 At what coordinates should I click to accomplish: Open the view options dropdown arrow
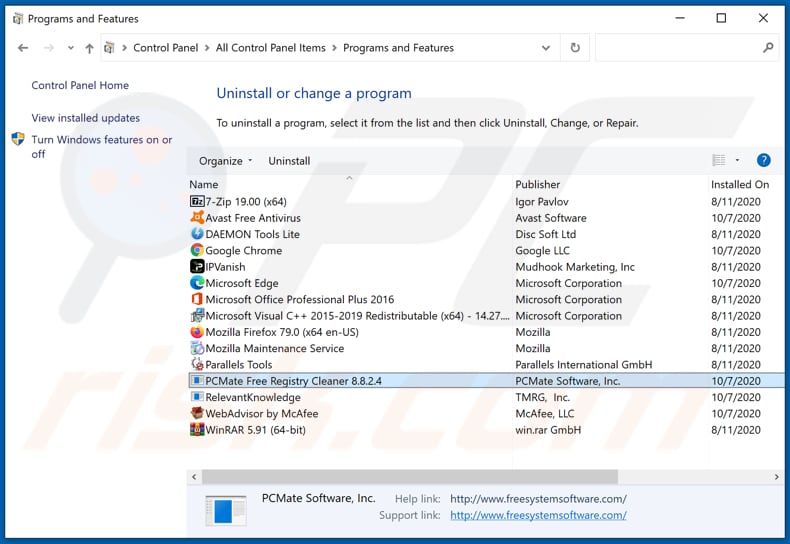[x=737, y=160]
